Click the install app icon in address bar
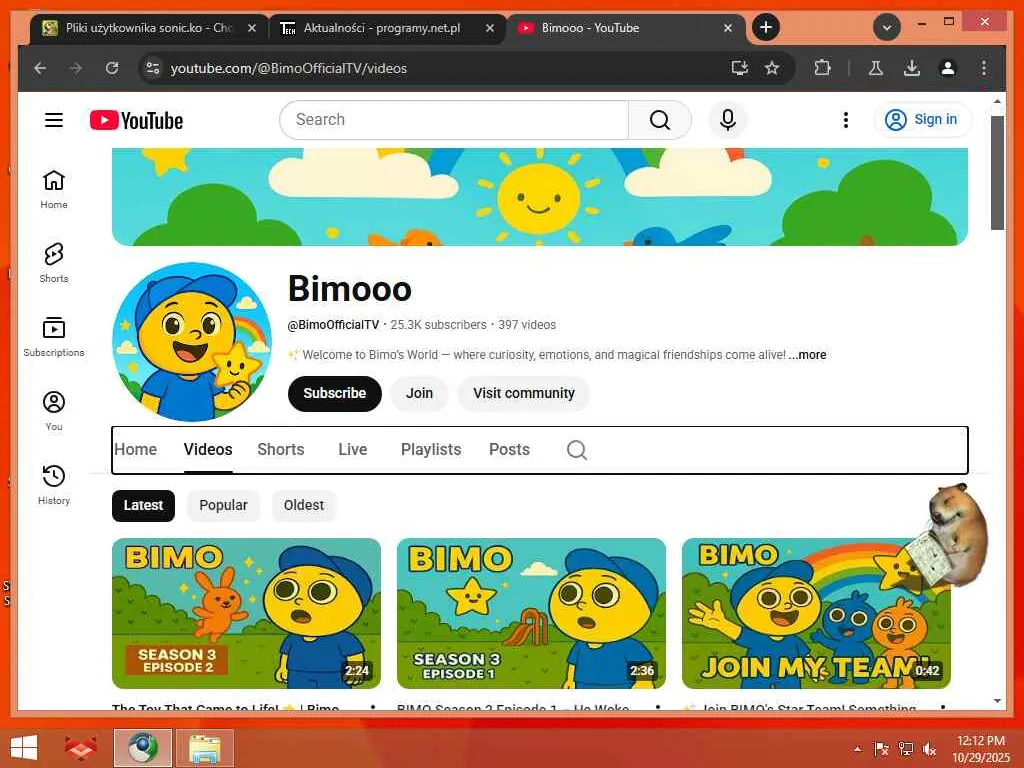Screen dimensions: 1024x768 click(739, 68)
